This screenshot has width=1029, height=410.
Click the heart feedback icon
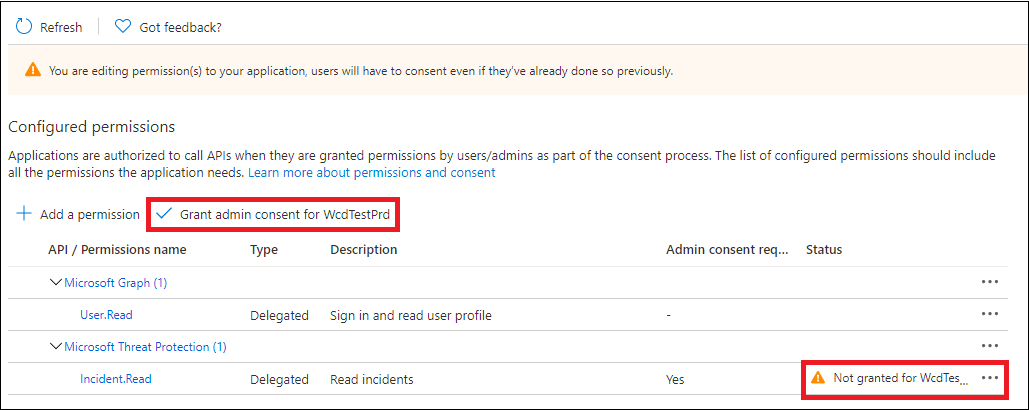click(123, 27)
